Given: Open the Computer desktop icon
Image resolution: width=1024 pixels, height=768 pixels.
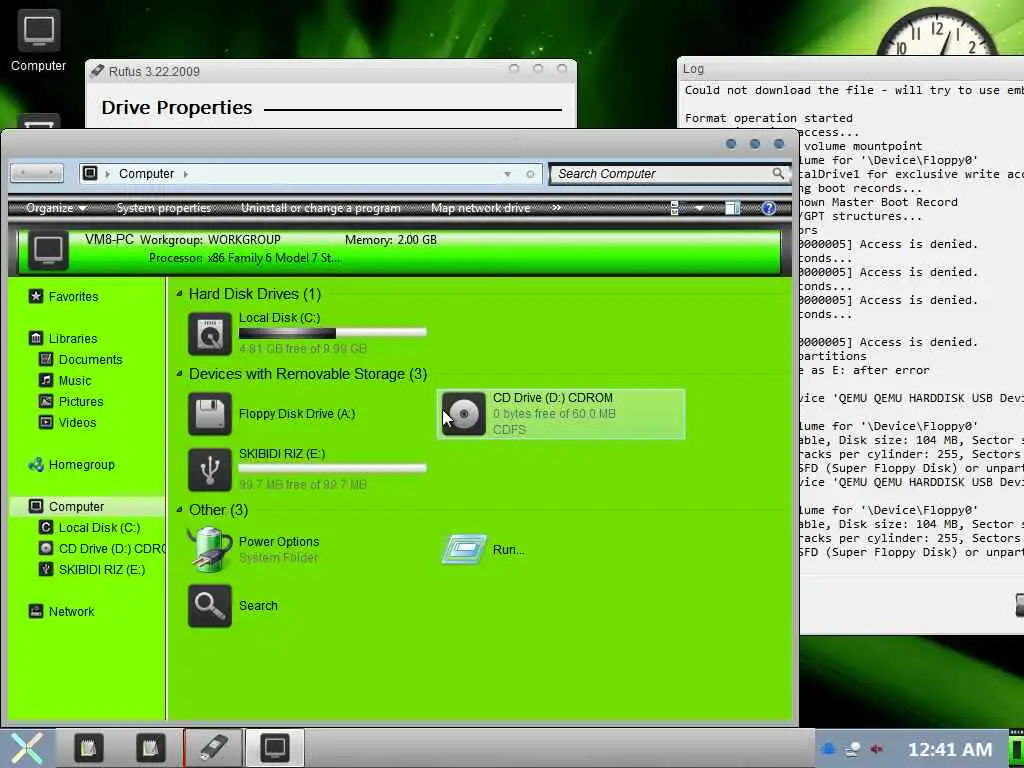Looking at the screenshot, I should 39,40.
